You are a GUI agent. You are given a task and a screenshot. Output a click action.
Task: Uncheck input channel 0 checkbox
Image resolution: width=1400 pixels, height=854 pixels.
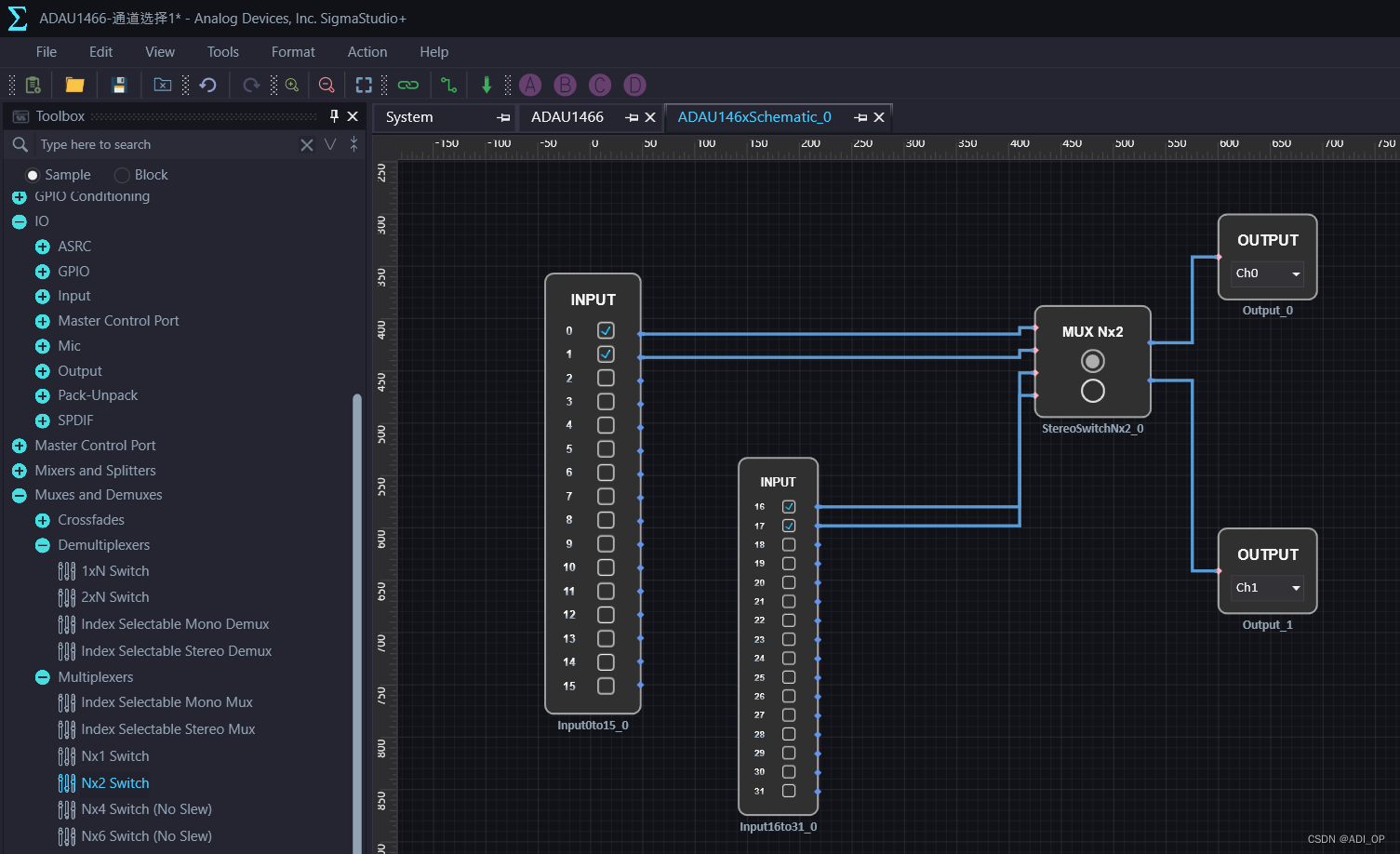606,330
